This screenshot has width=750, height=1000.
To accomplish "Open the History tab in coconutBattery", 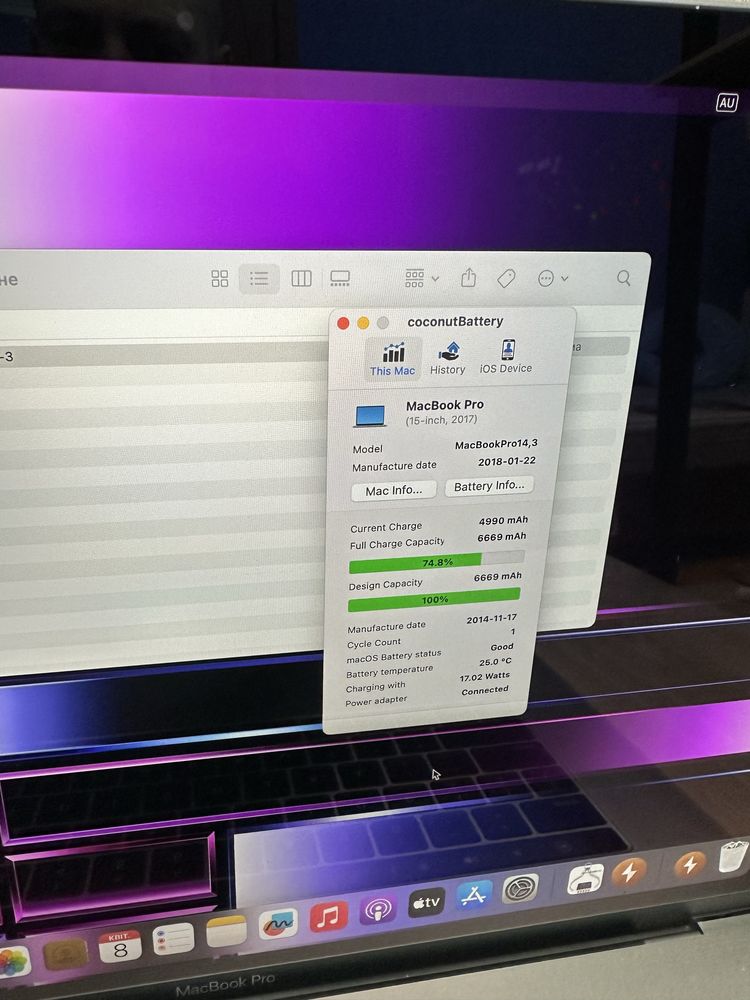I will click(x=448, y=358).
